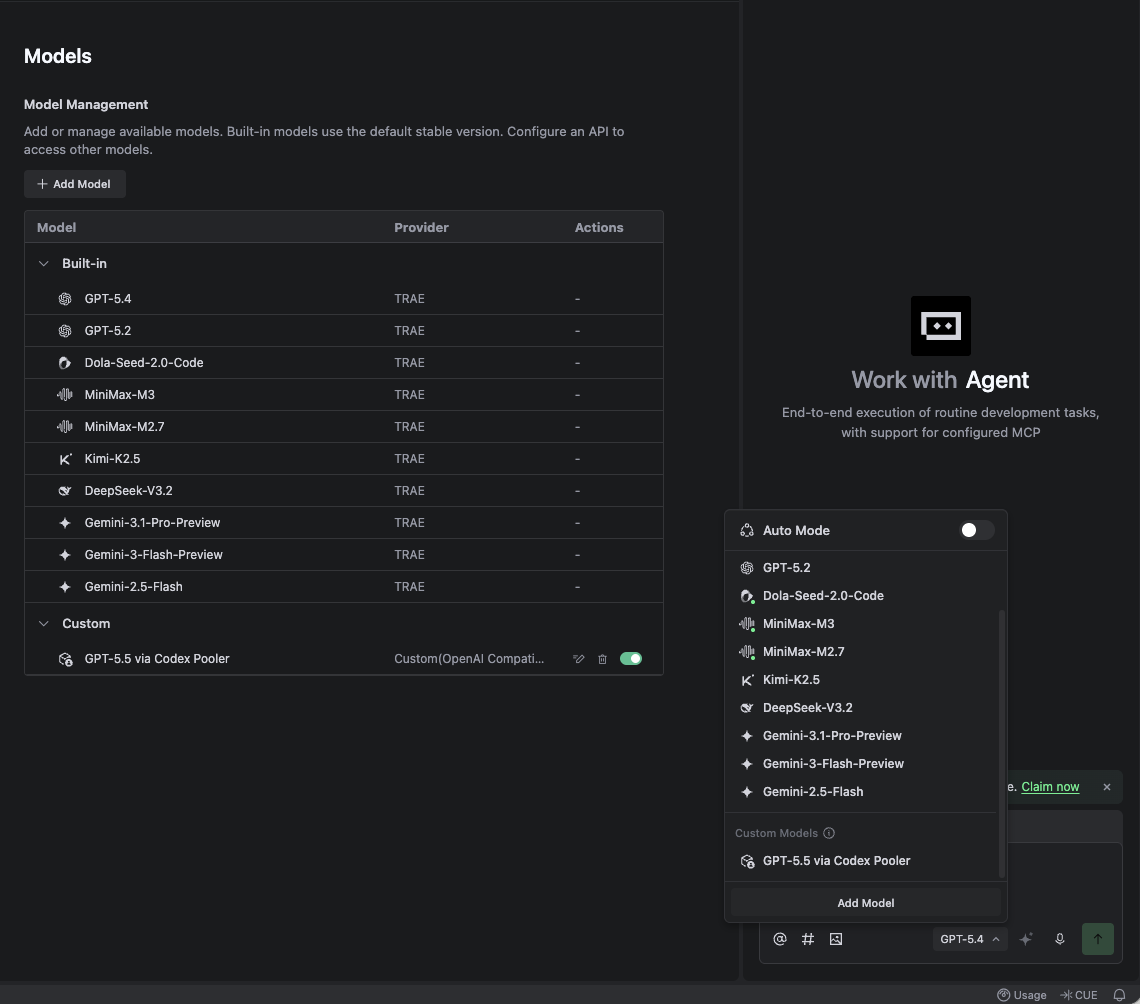The width and height of the screenshot is (1140, 1004).
Task: Click the Agent logo thumbnail
Action: [941, 326]
